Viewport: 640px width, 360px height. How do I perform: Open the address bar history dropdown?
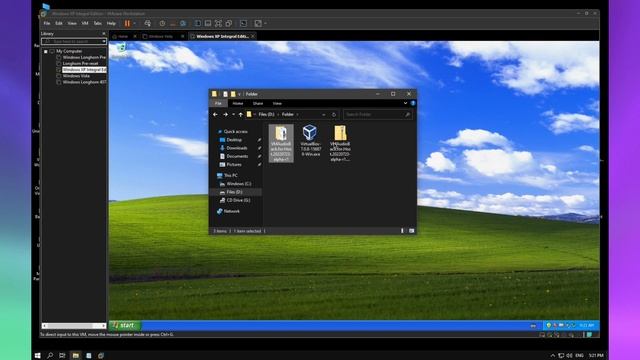point(324,115)
